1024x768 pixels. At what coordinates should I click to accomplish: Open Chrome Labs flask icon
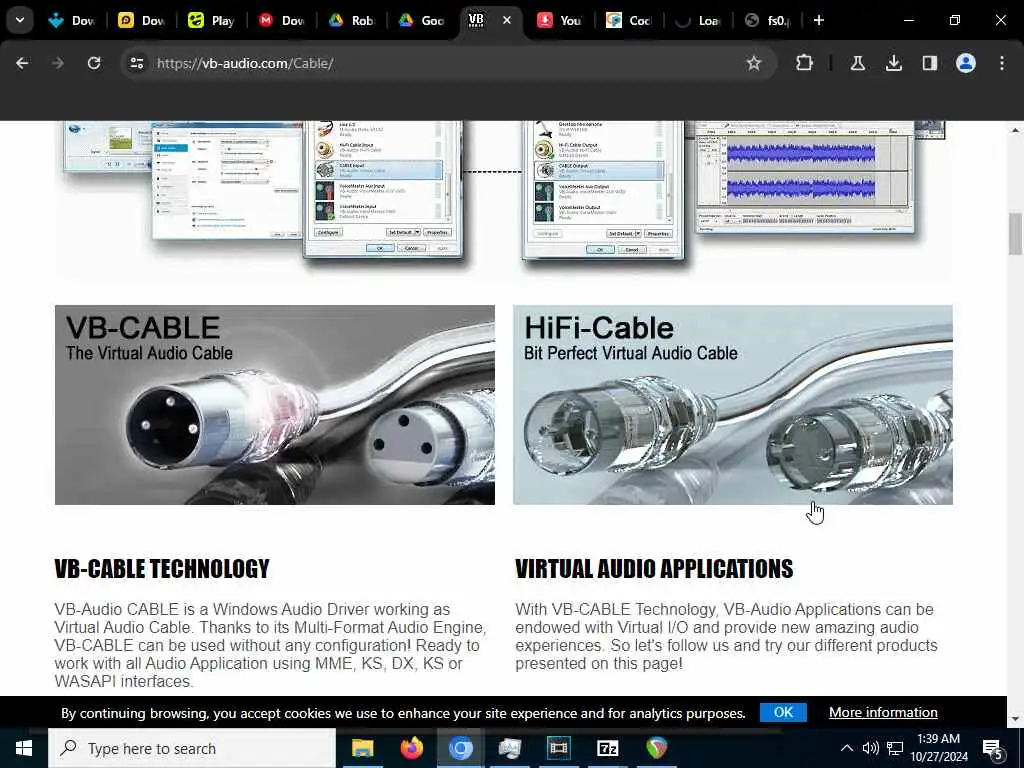[x=857, y=63]
